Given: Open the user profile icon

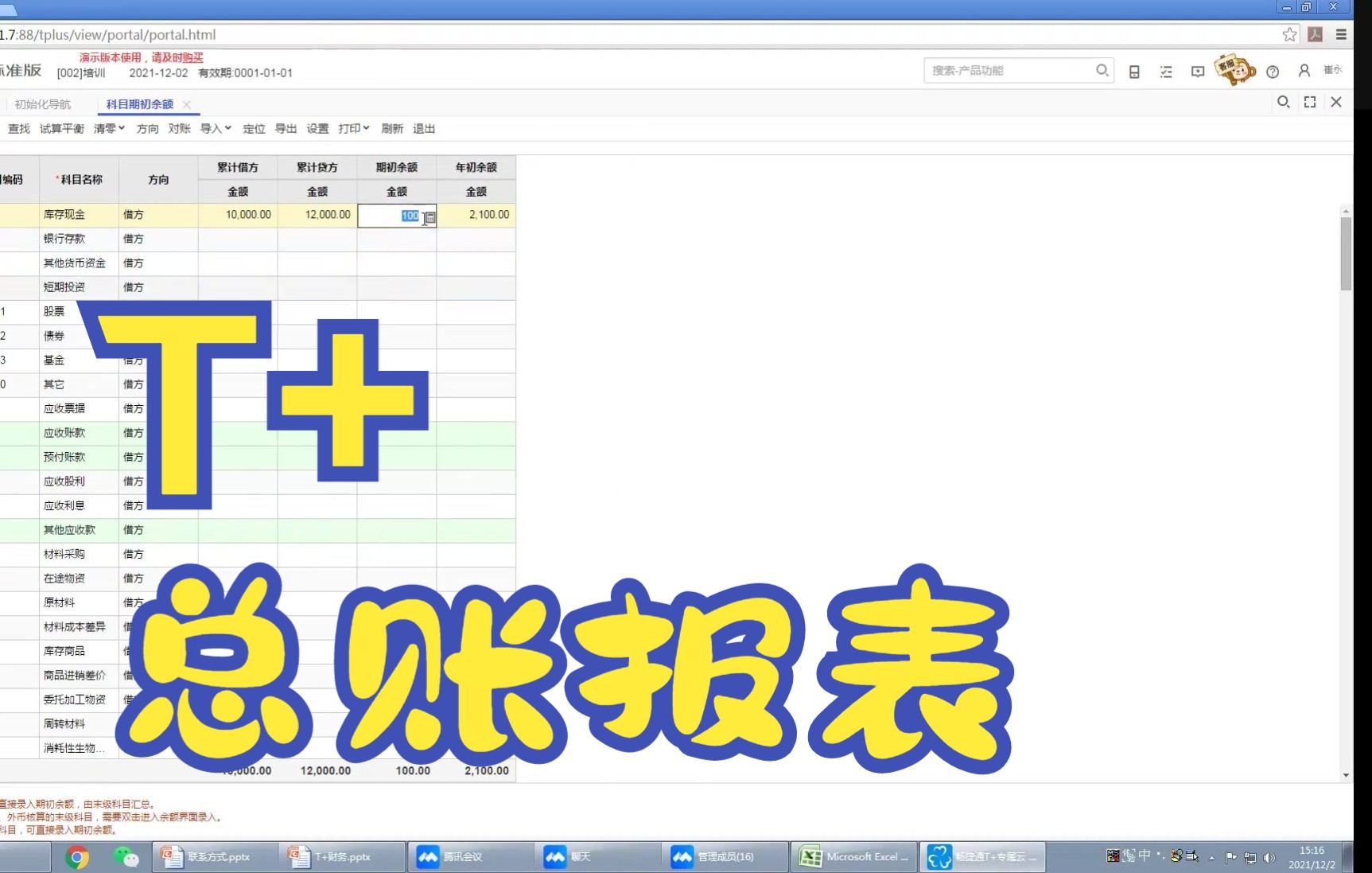Looking at the screenshot, I should (1304, 71).
